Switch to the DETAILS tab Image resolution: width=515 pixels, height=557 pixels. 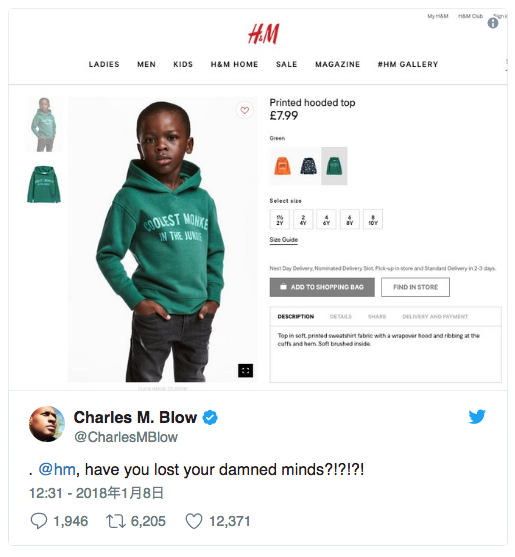click(x=341, y=317)
